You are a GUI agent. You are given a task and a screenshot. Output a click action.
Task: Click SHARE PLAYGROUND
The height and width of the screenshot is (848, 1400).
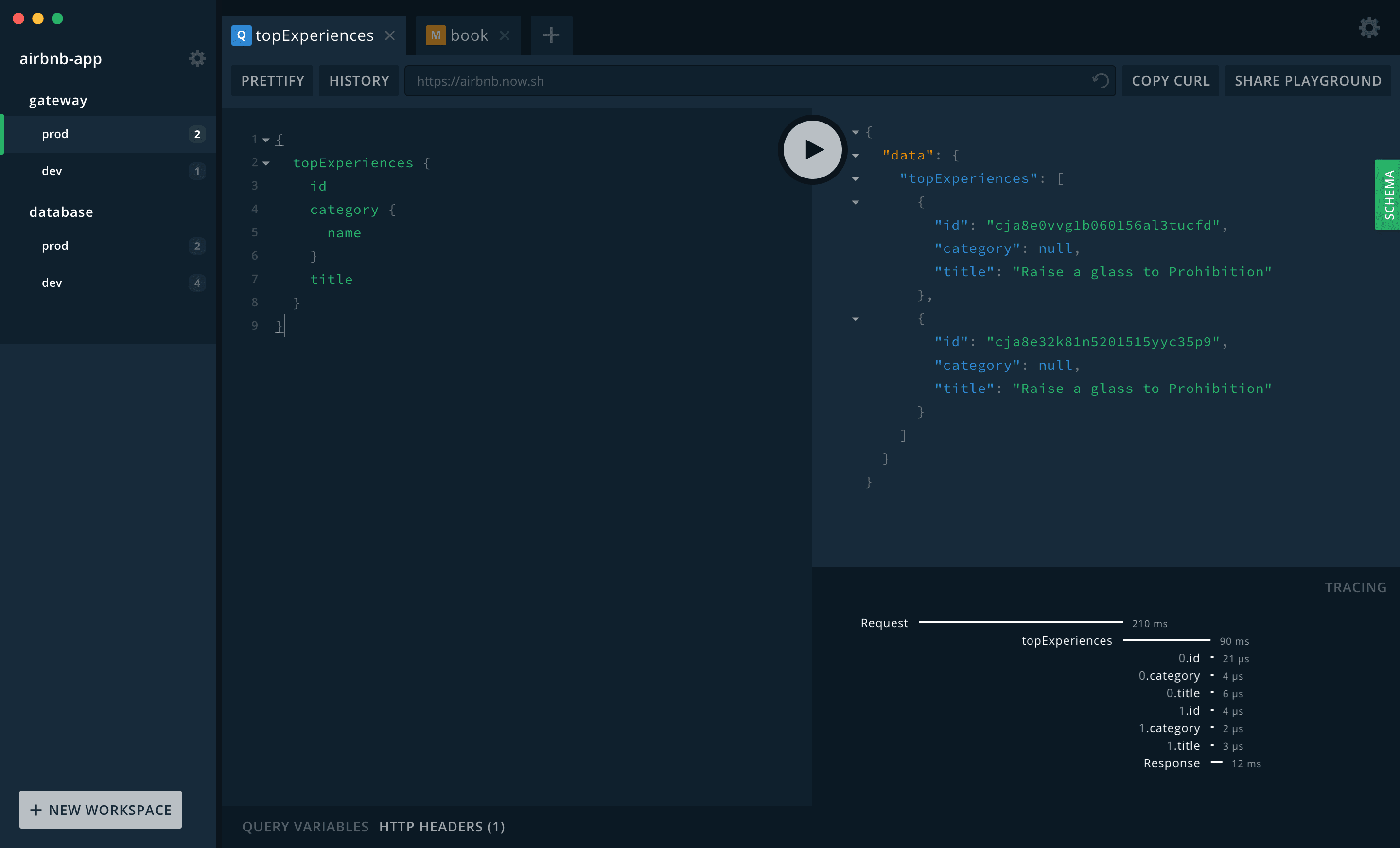coord(1308,81)
